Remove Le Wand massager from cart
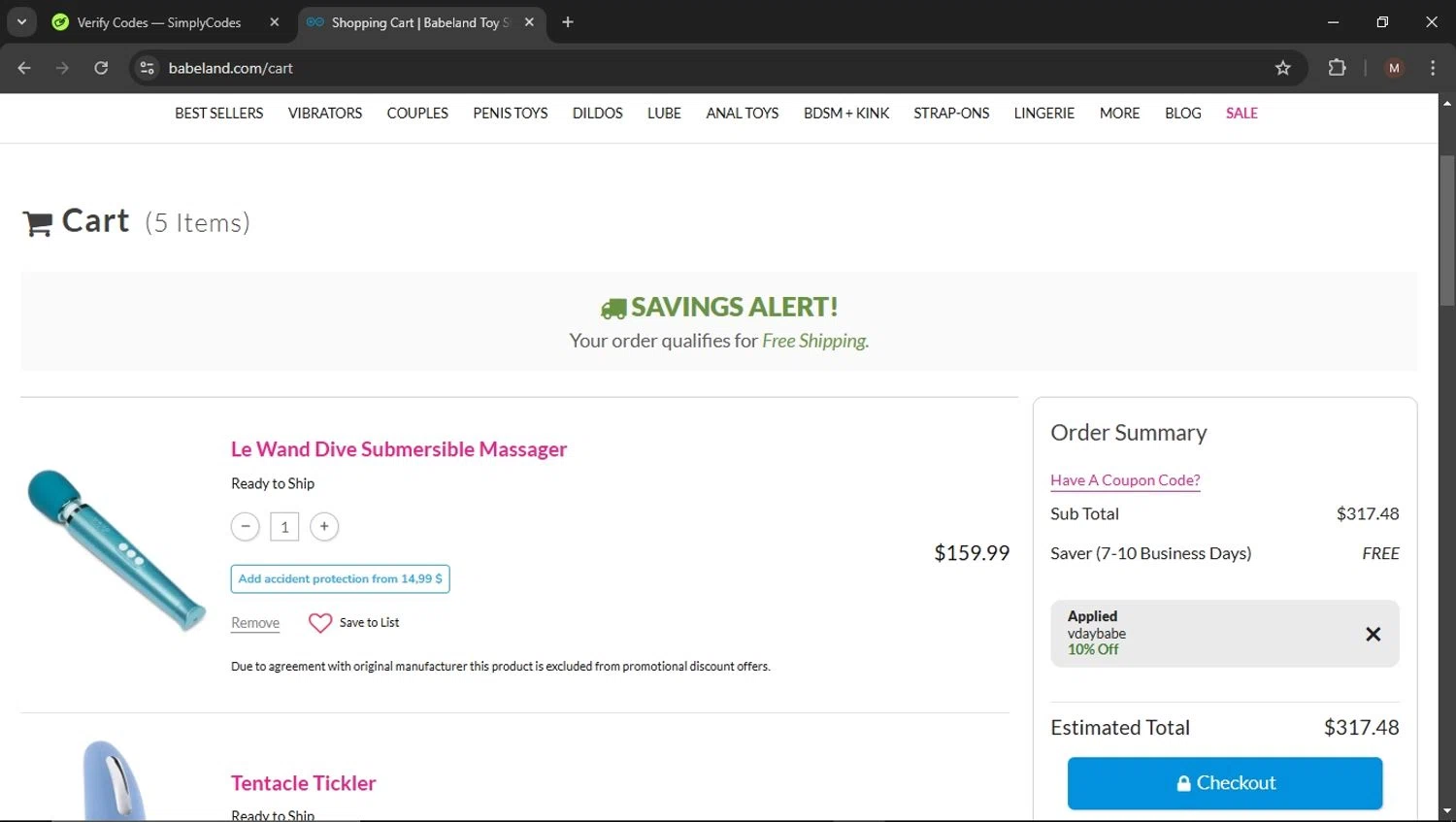 (x=255, y=623)
